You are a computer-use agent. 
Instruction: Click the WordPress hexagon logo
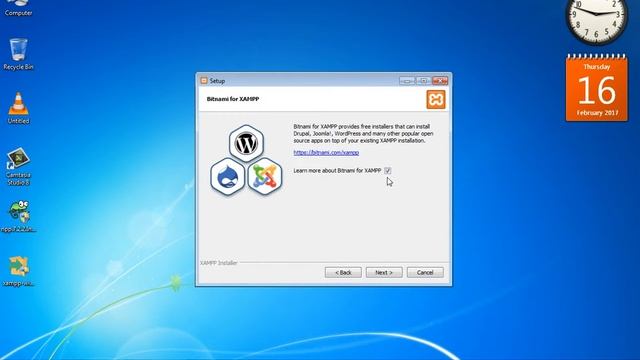pos(246,143)
